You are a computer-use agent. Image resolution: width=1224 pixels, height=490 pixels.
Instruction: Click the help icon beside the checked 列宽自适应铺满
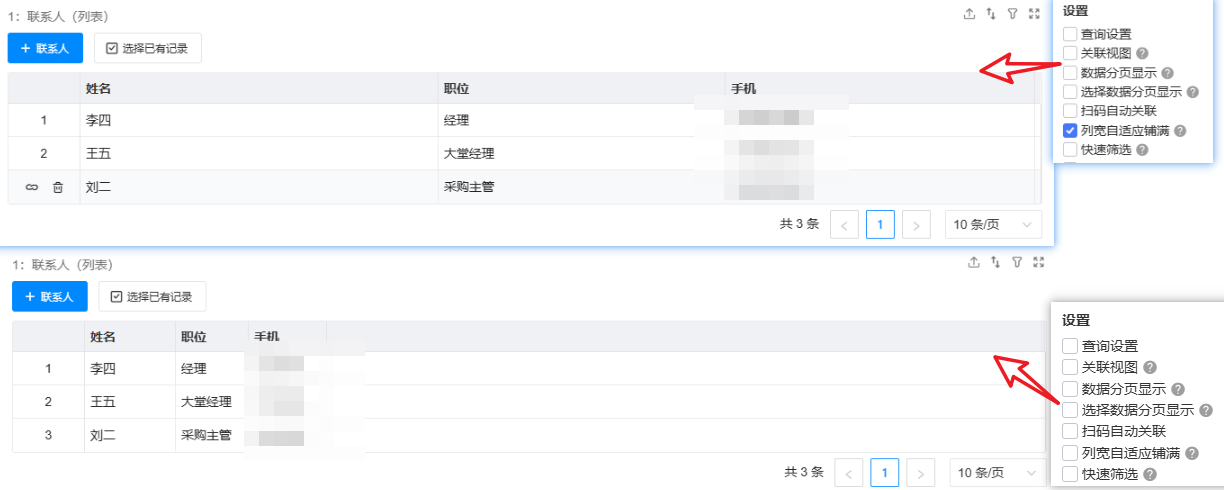1180,131
